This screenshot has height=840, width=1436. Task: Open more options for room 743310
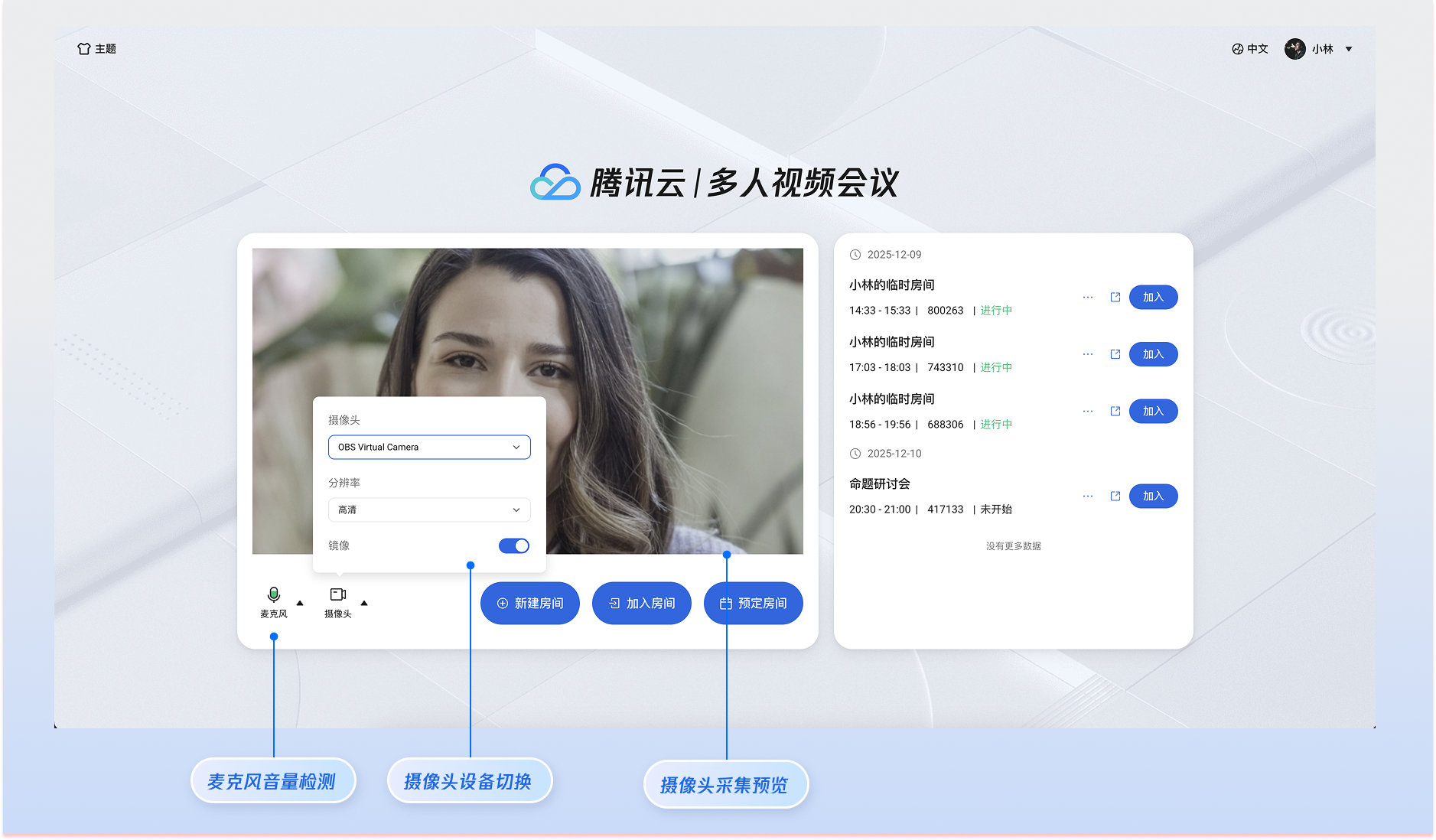1088,354
